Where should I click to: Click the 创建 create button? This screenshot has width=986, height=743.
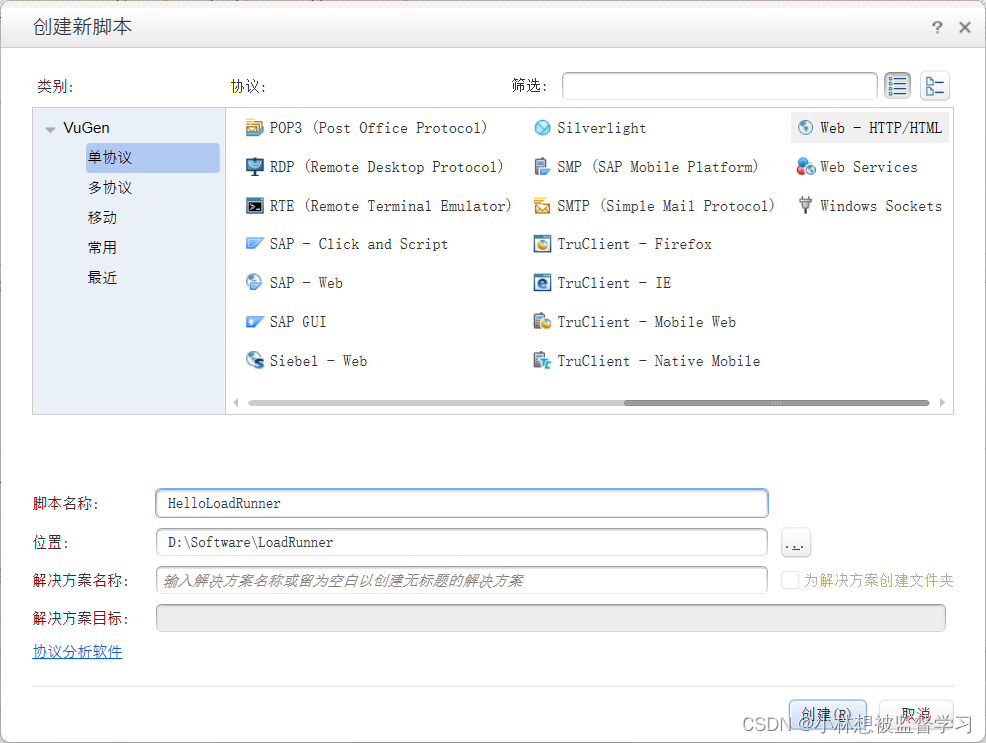tap(828, 715)
